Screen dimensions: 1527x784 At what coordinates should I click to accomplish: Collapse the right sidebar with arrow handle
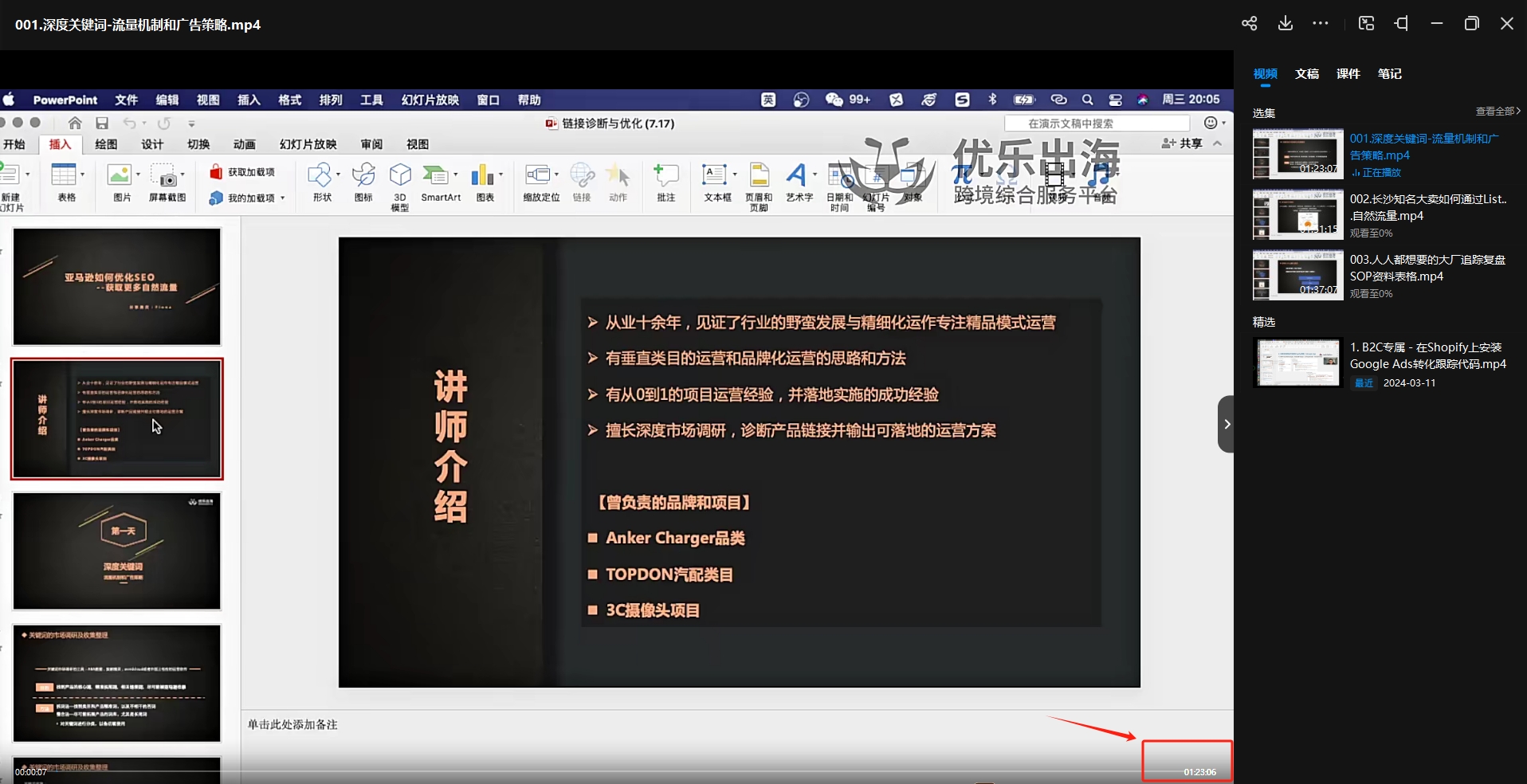tap(1226, 424)
